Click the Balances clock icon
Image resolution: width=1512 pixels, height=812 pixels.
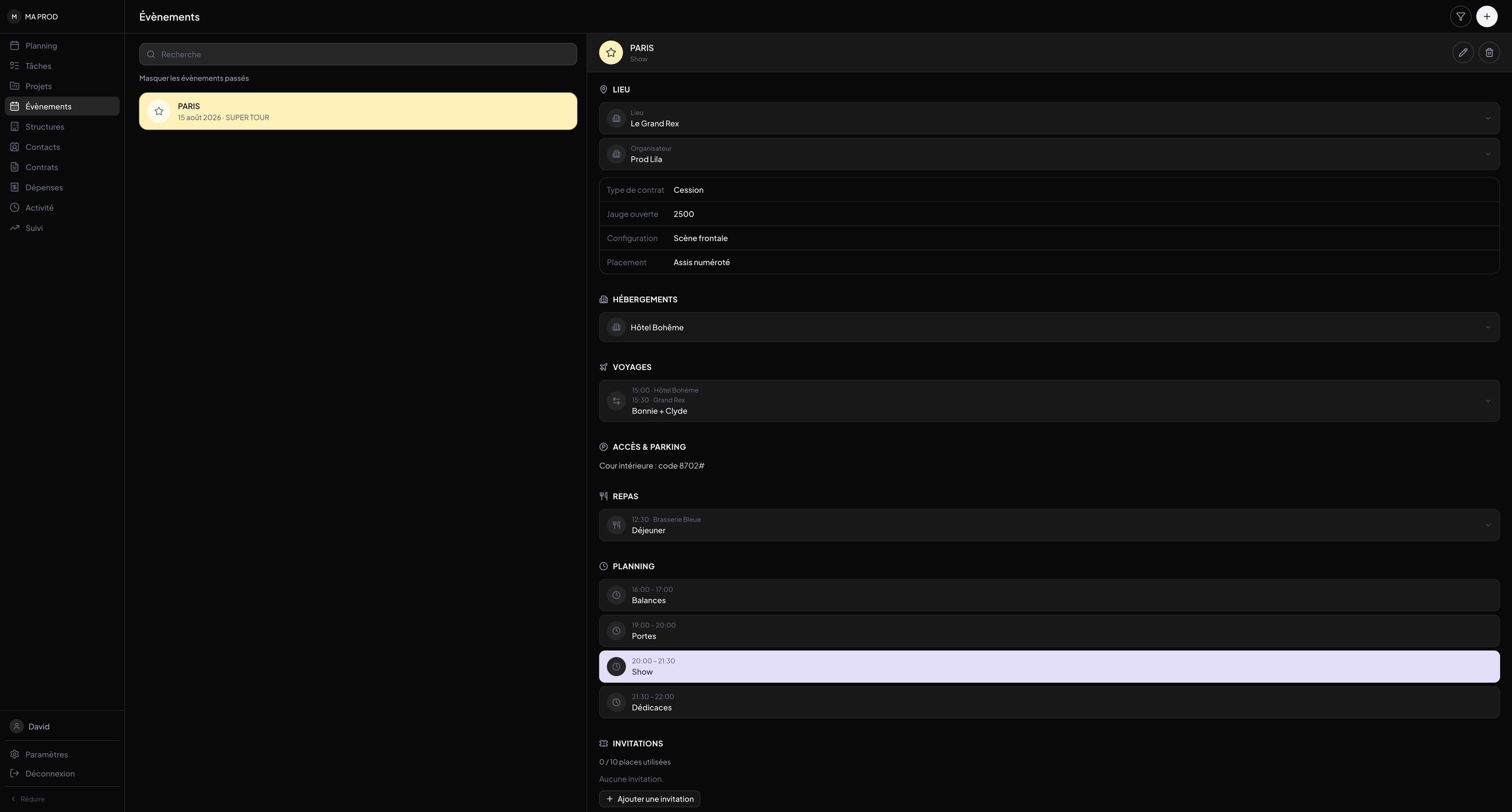[x=616, y=595]
